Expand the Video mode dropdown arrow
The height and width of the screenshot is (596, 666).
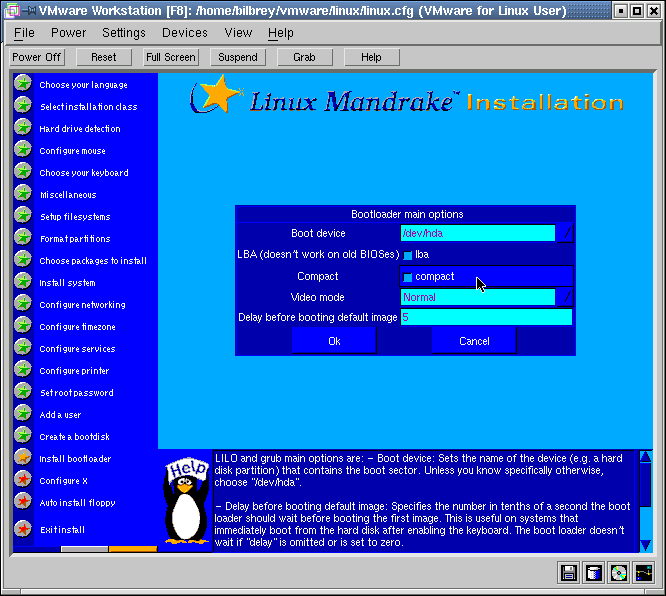566,297
